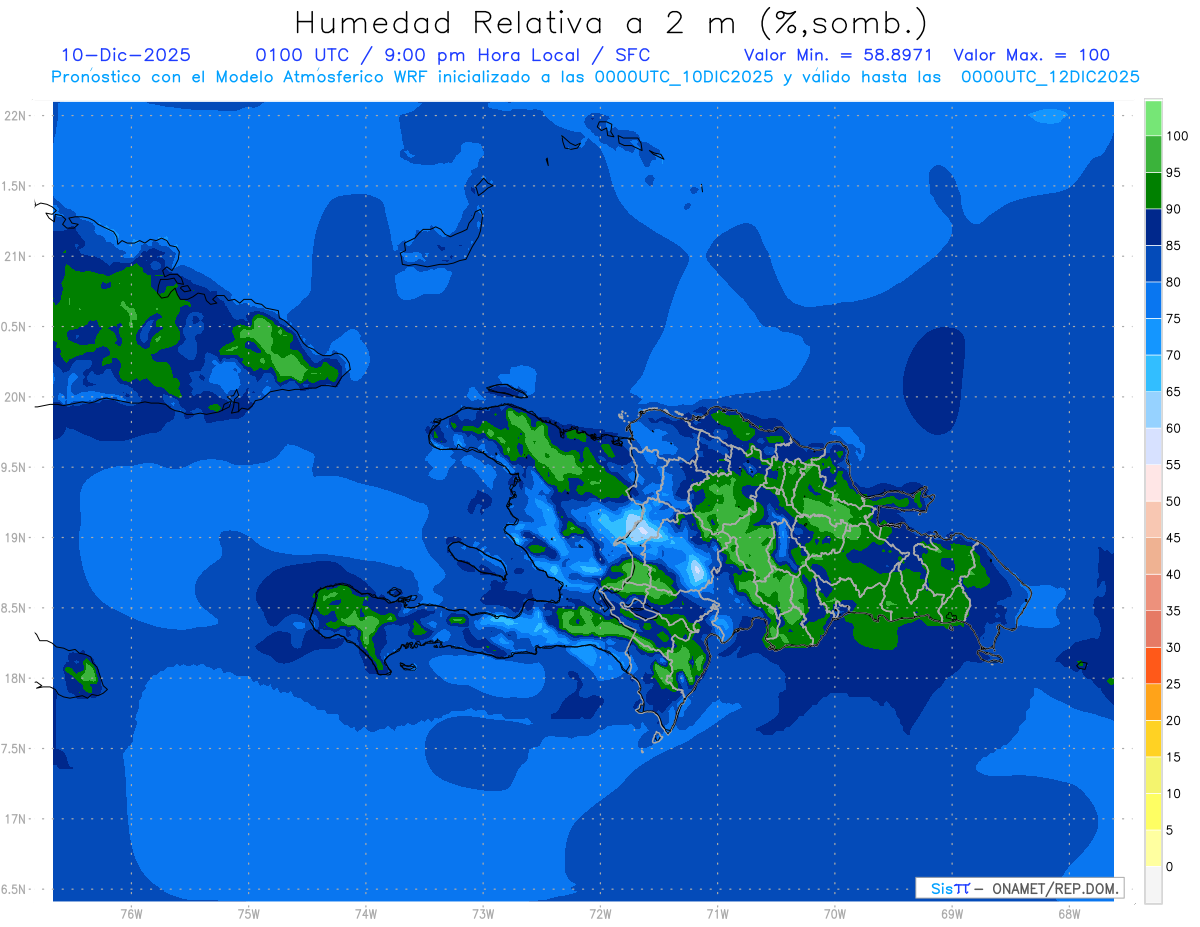The image size is (1200, 927).
Task: Click the 'Pronostico con el Modelo Atmosferico WRF' line
Action: tap(595, 77)
